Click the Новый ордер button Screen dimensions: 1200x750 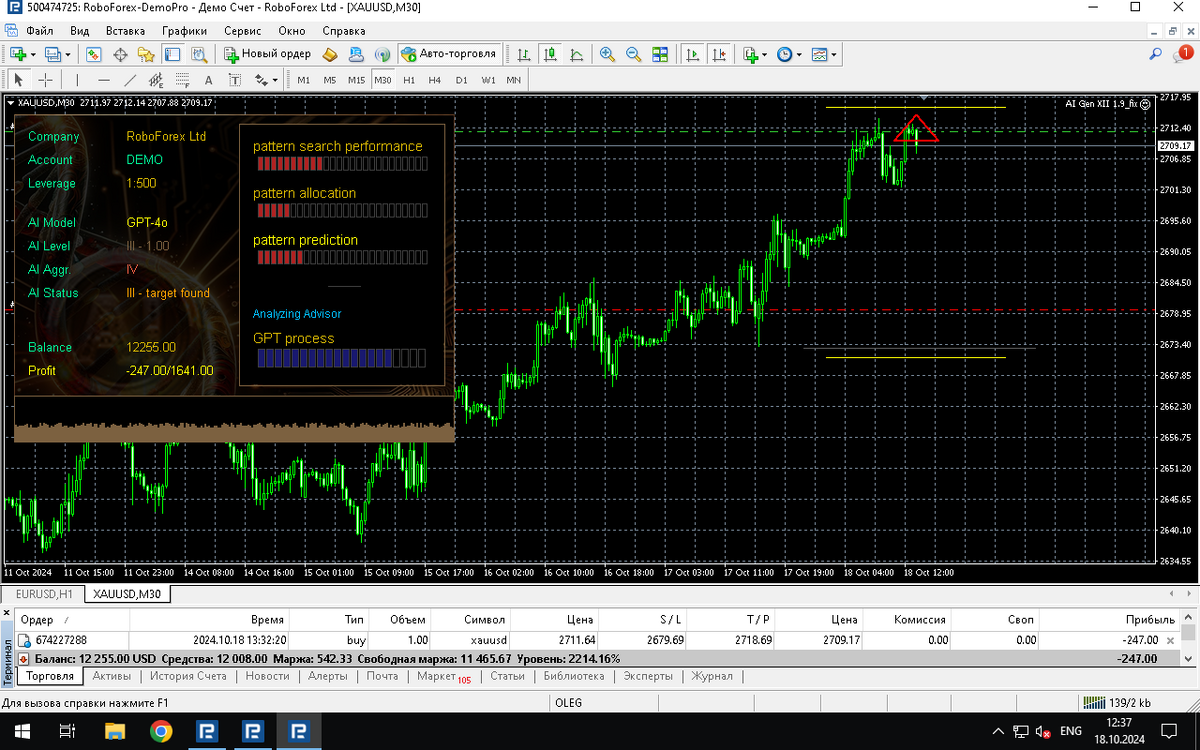pos(268,54)
